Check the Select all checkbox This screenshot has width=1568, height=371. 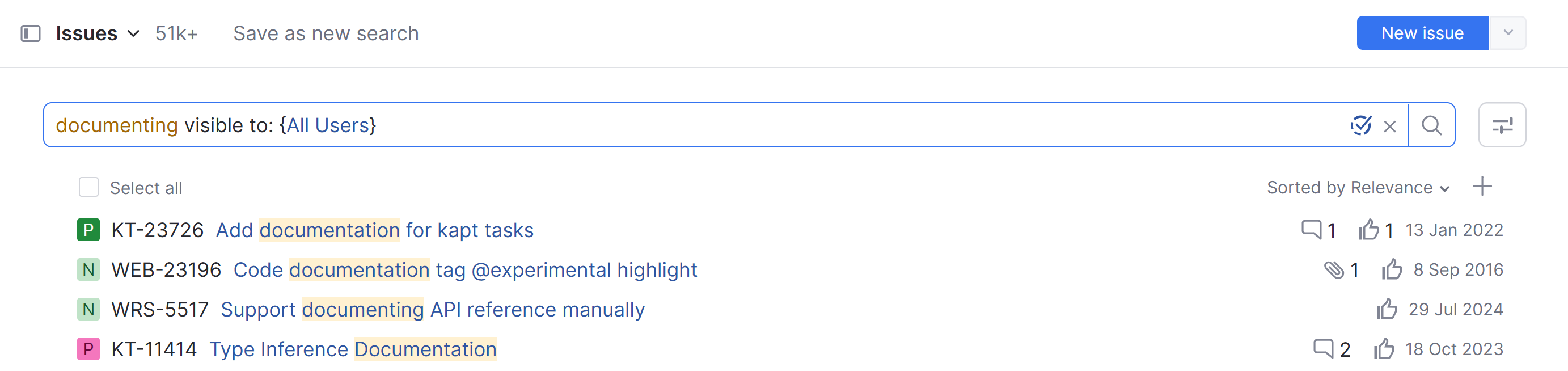click(x=88, y=188)
